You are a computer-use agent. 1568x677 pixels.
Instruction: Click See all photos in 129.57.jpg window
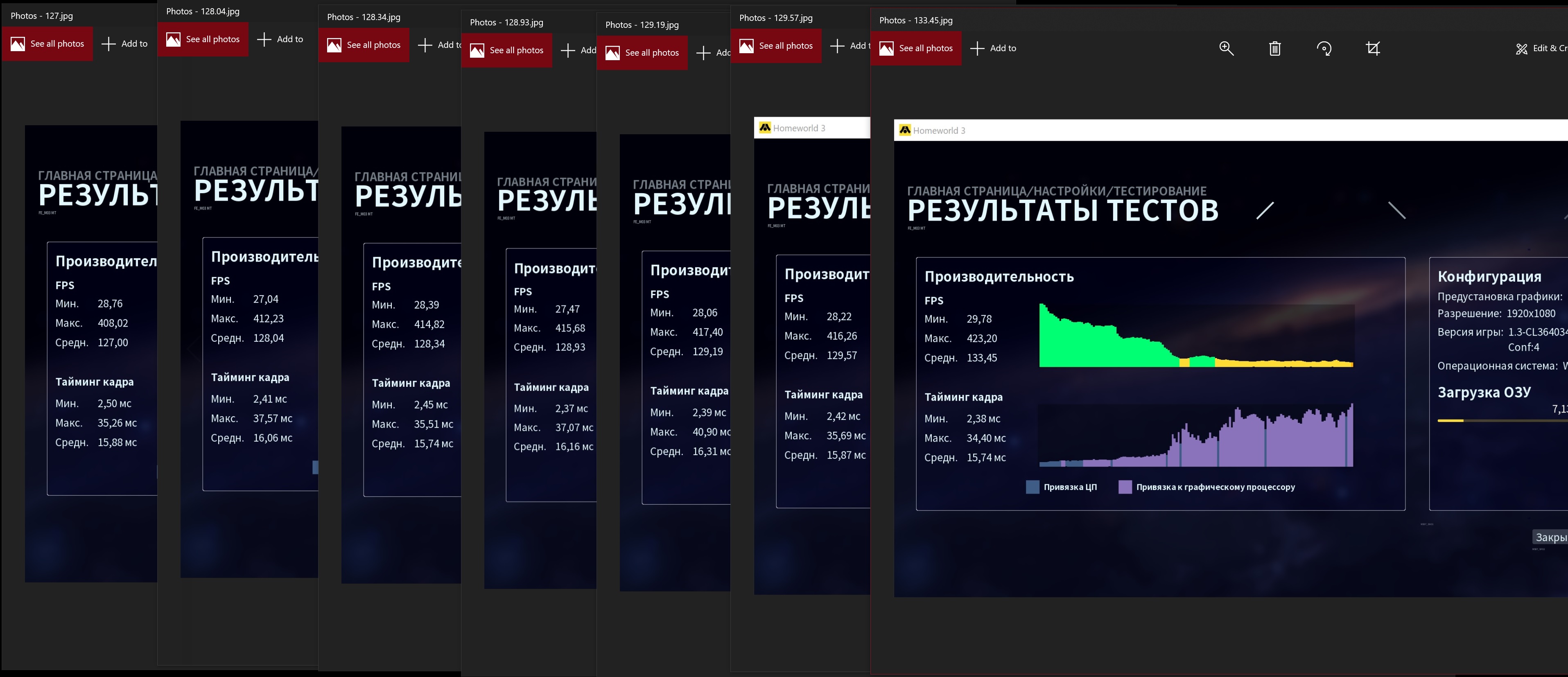(776, 46)
